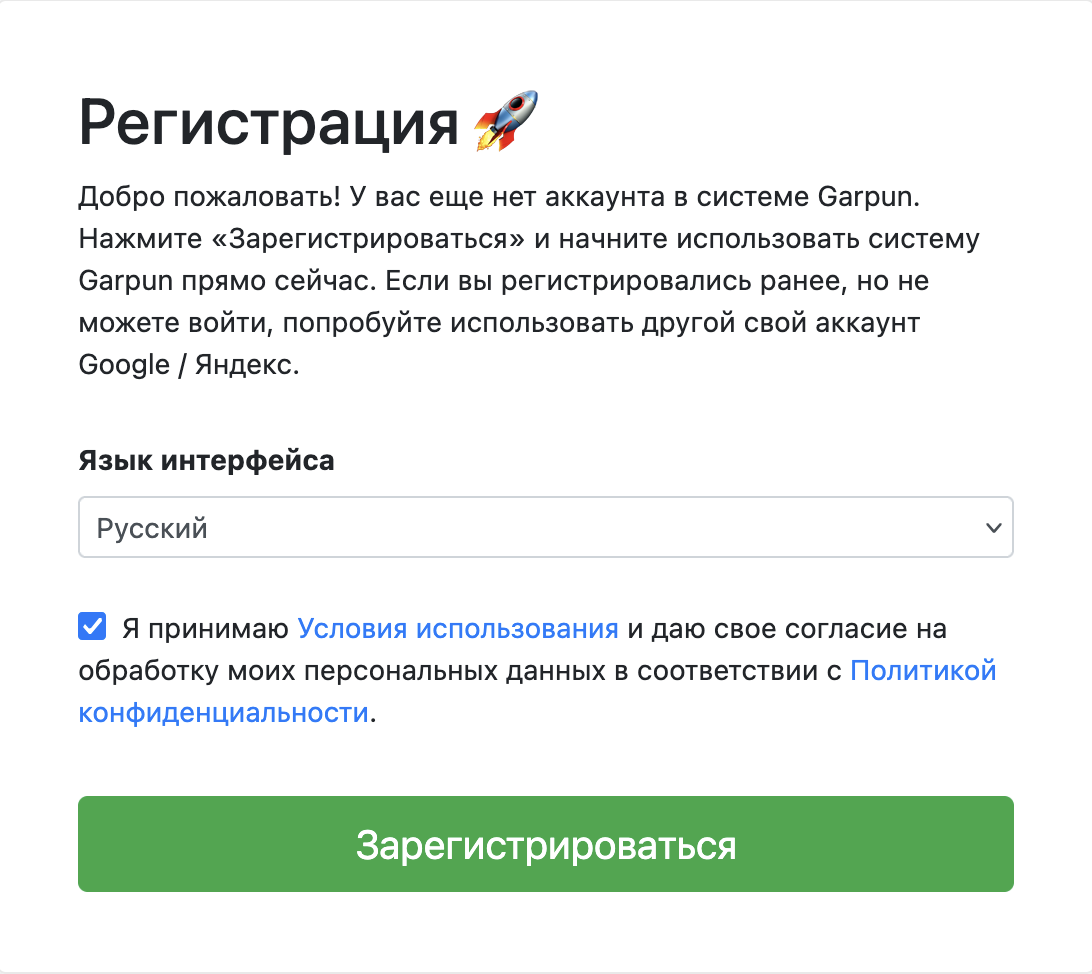Uncheck the terms acceptance checkbox
This screenshot has width=1092, height=974.
[x=92, y=626]
